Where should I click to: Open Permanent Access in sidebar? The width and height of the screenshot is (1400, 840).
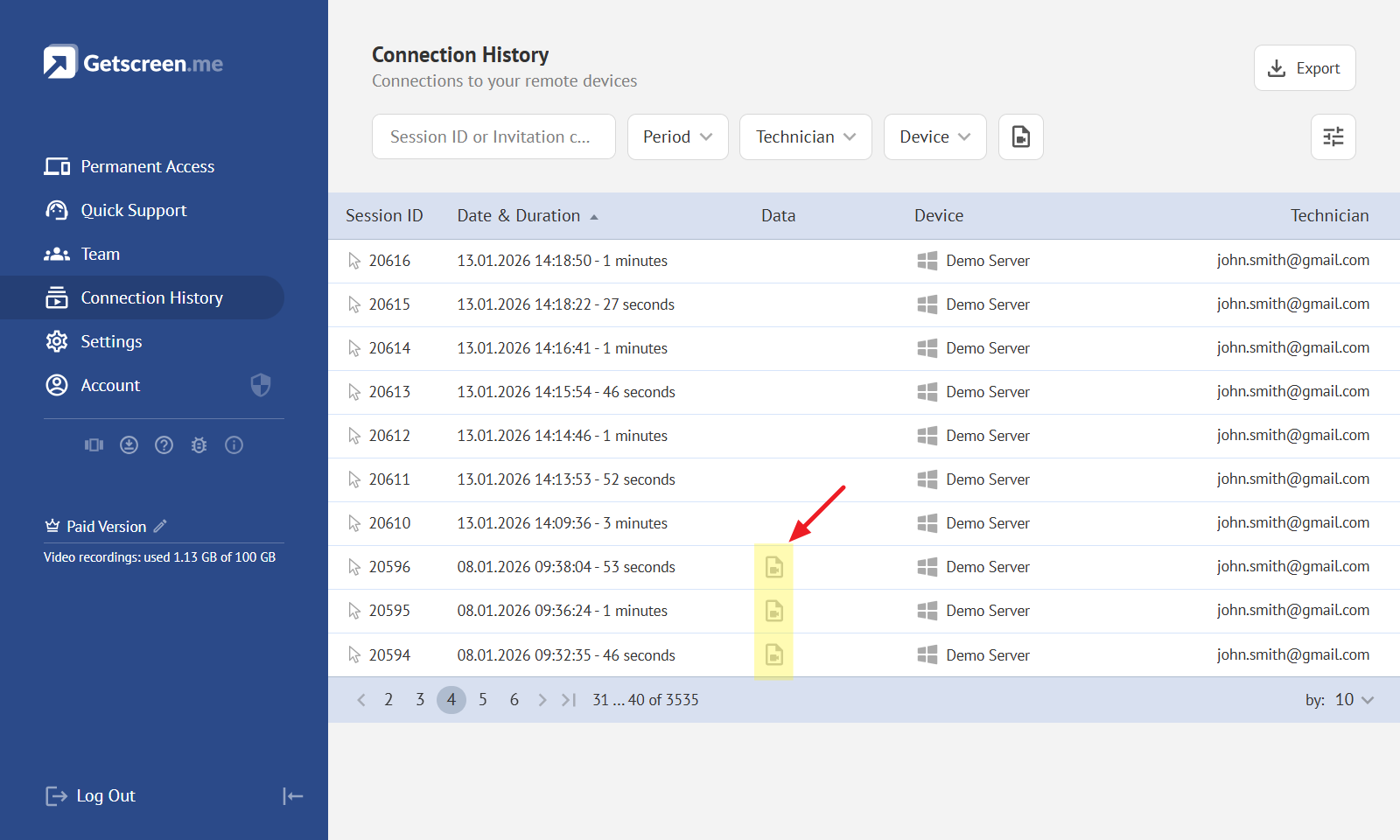pyautogui.click(x=147, y=166)
